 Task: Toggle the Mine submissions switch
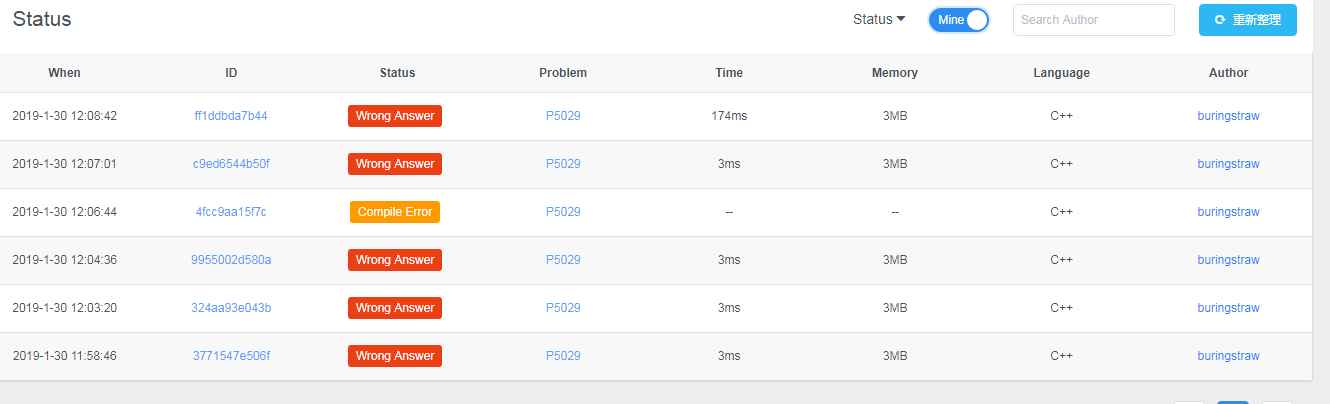click(x=958, y=20)
